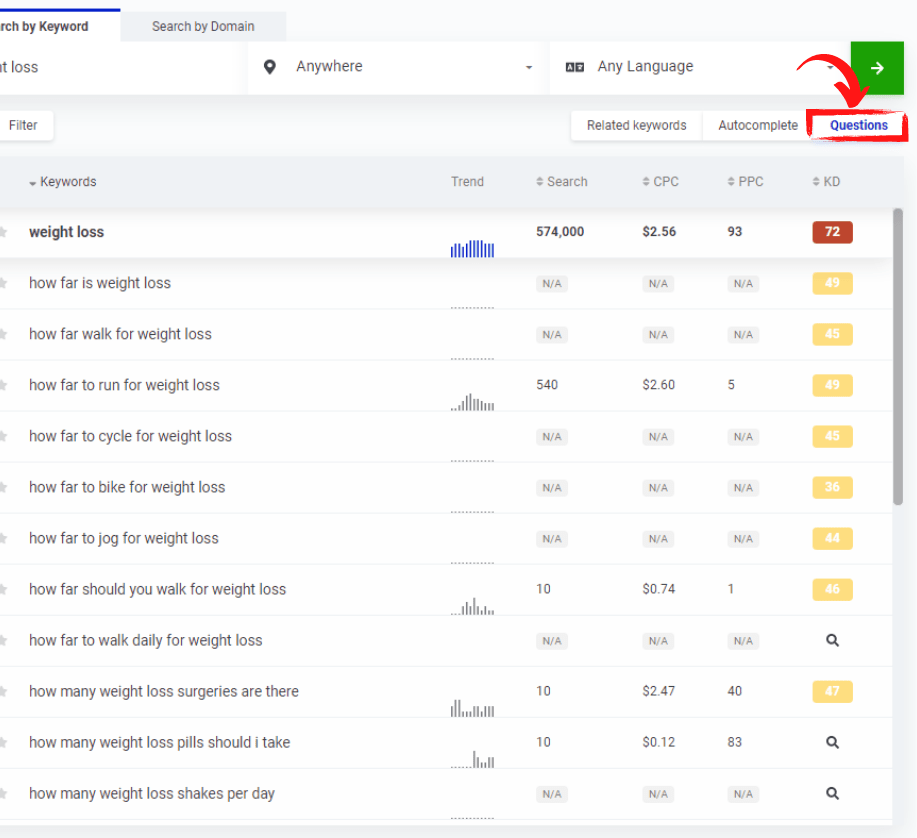
Task: Click magnifier icon for 'how far to walk daily'
Action: (832, 640)
